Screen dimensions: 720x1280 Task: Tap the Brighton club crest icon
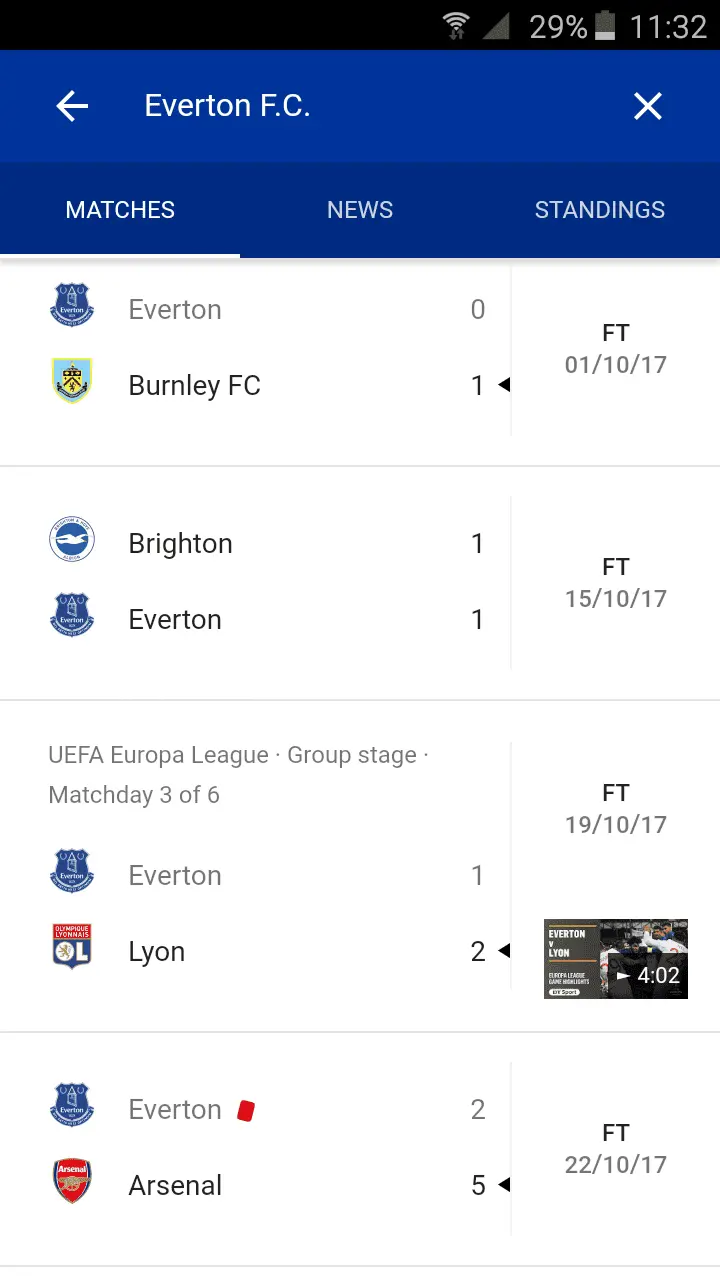click(x=72, y=541)
